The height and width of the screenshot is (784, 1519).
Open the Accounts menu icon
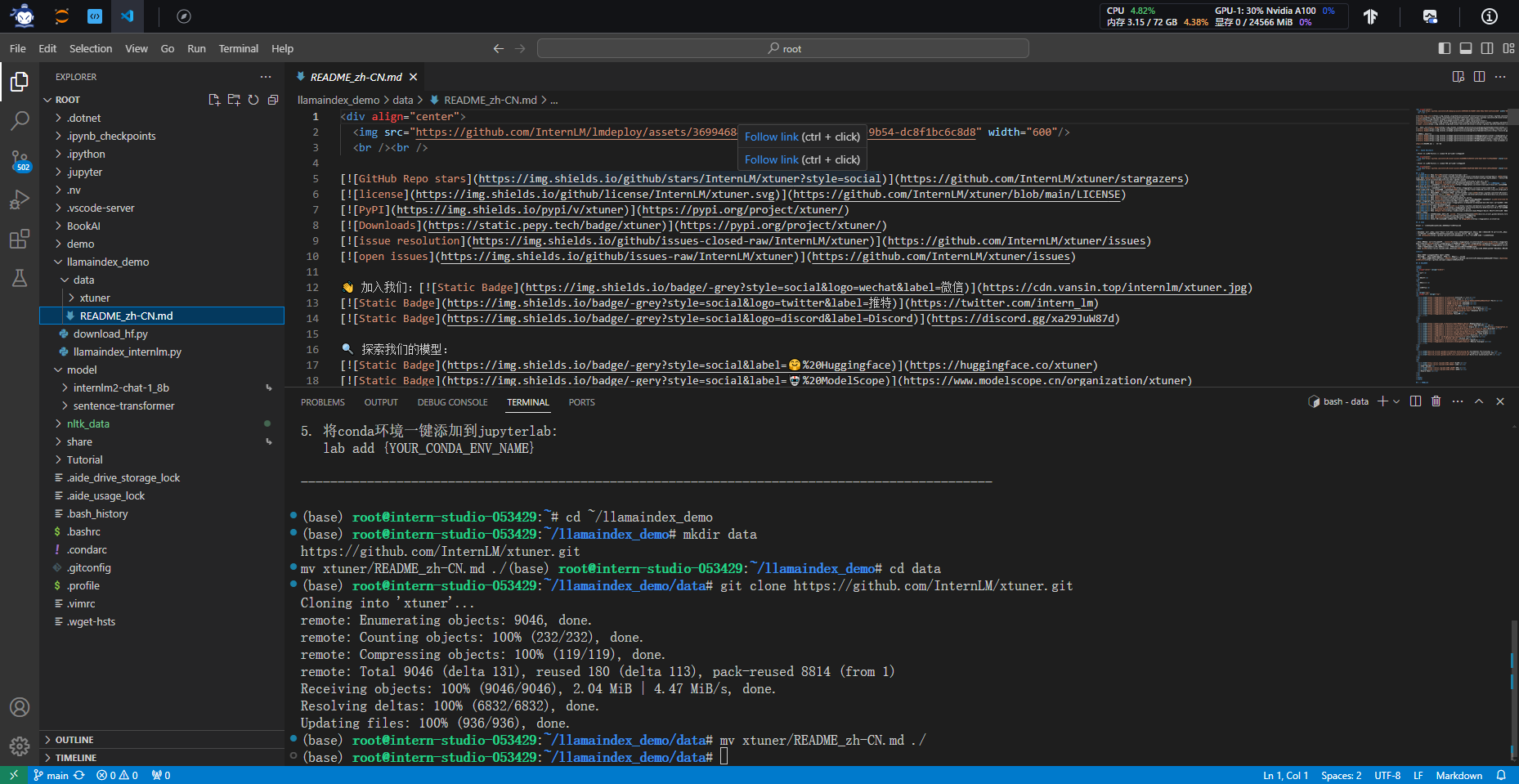pyautogui.click(x=20, y=707)
